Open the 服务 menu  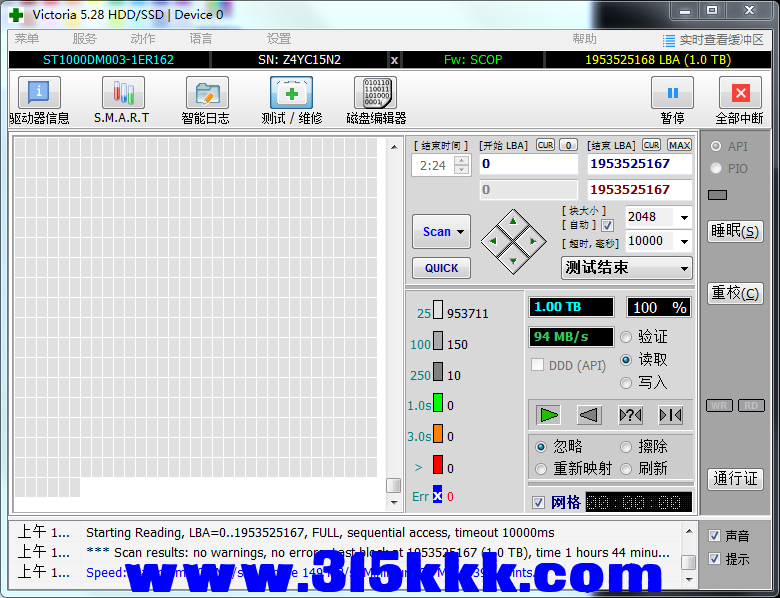click(85, 39)
